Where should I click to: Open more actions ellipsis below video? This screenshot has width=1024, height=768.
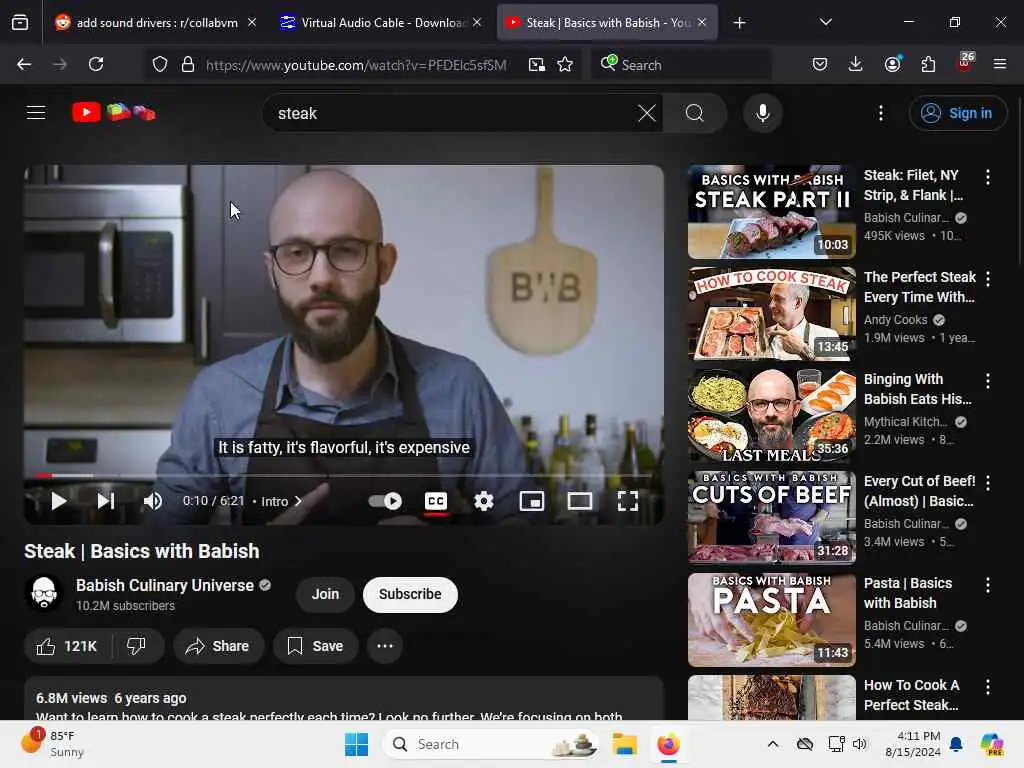click(x=385, y=646)
